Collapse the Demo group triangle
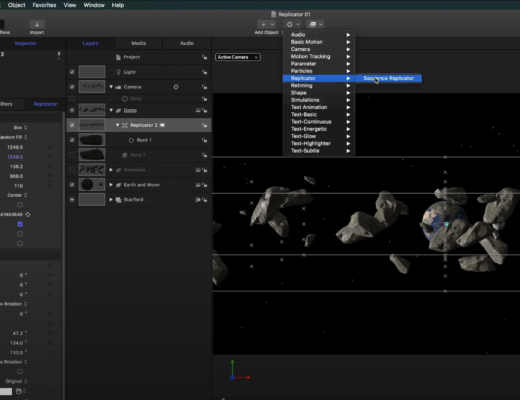This screenshot has width=520, height=400. point(111,110)
